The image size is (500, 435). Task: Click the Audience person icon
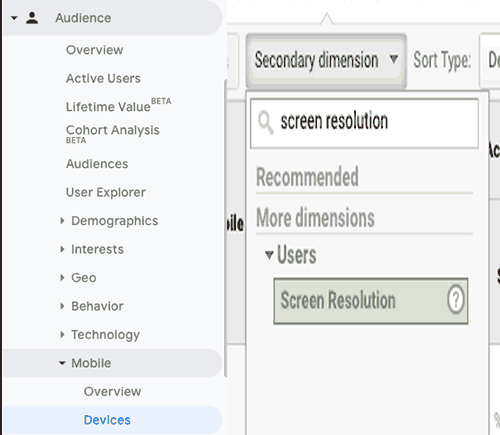pyautogui.click(x=32, y=18)
